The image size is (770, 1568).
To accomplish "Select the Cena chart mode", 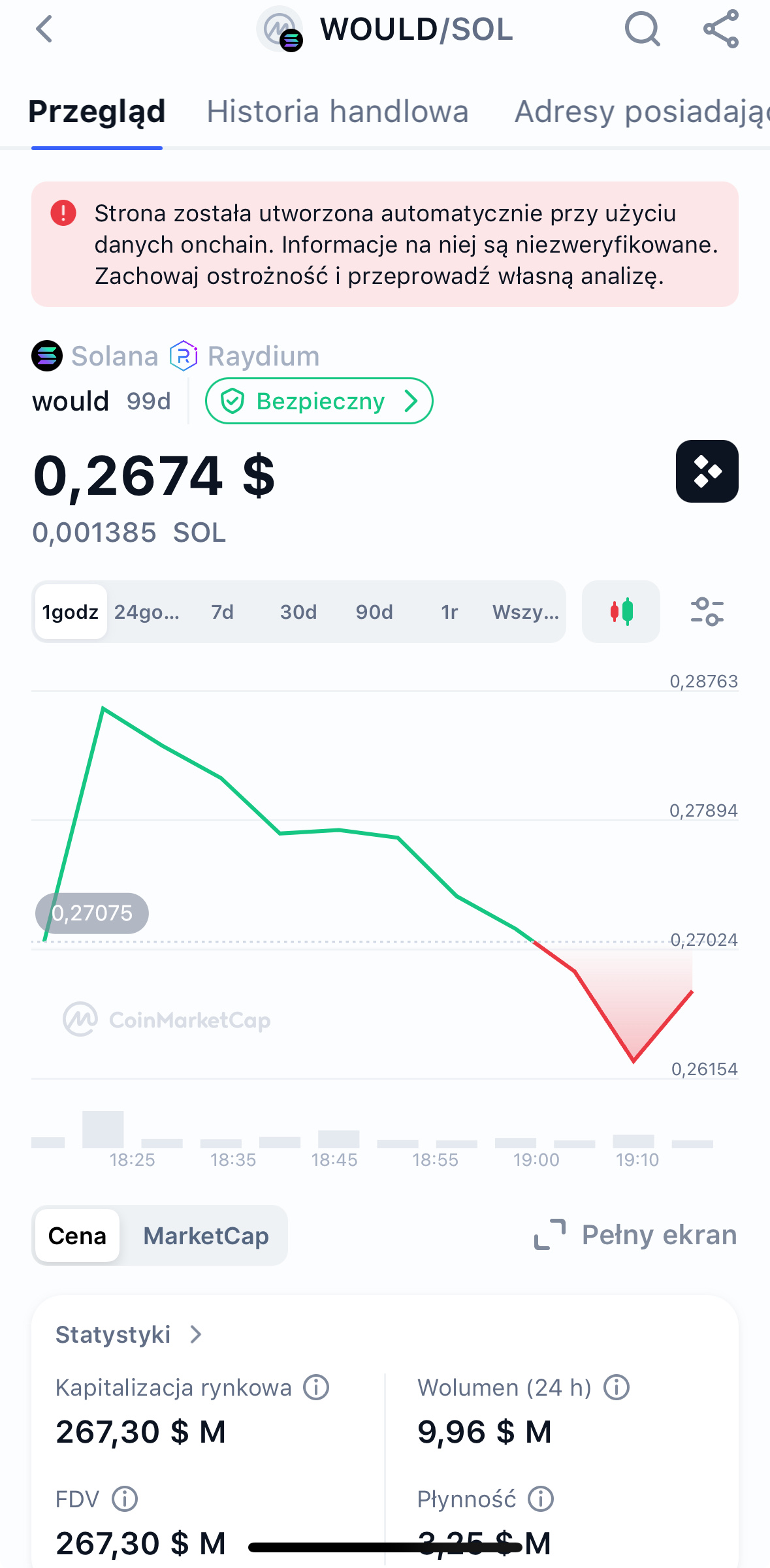I will (x=77, y=1236).
